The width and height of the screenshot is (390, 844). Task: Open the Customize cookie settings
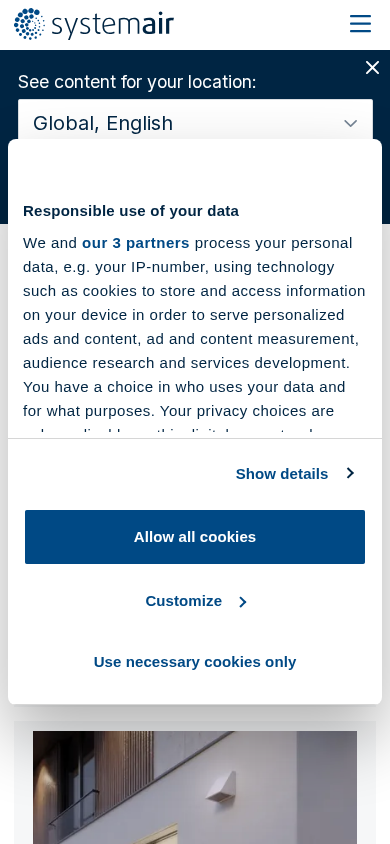click(x=183, y=601)
